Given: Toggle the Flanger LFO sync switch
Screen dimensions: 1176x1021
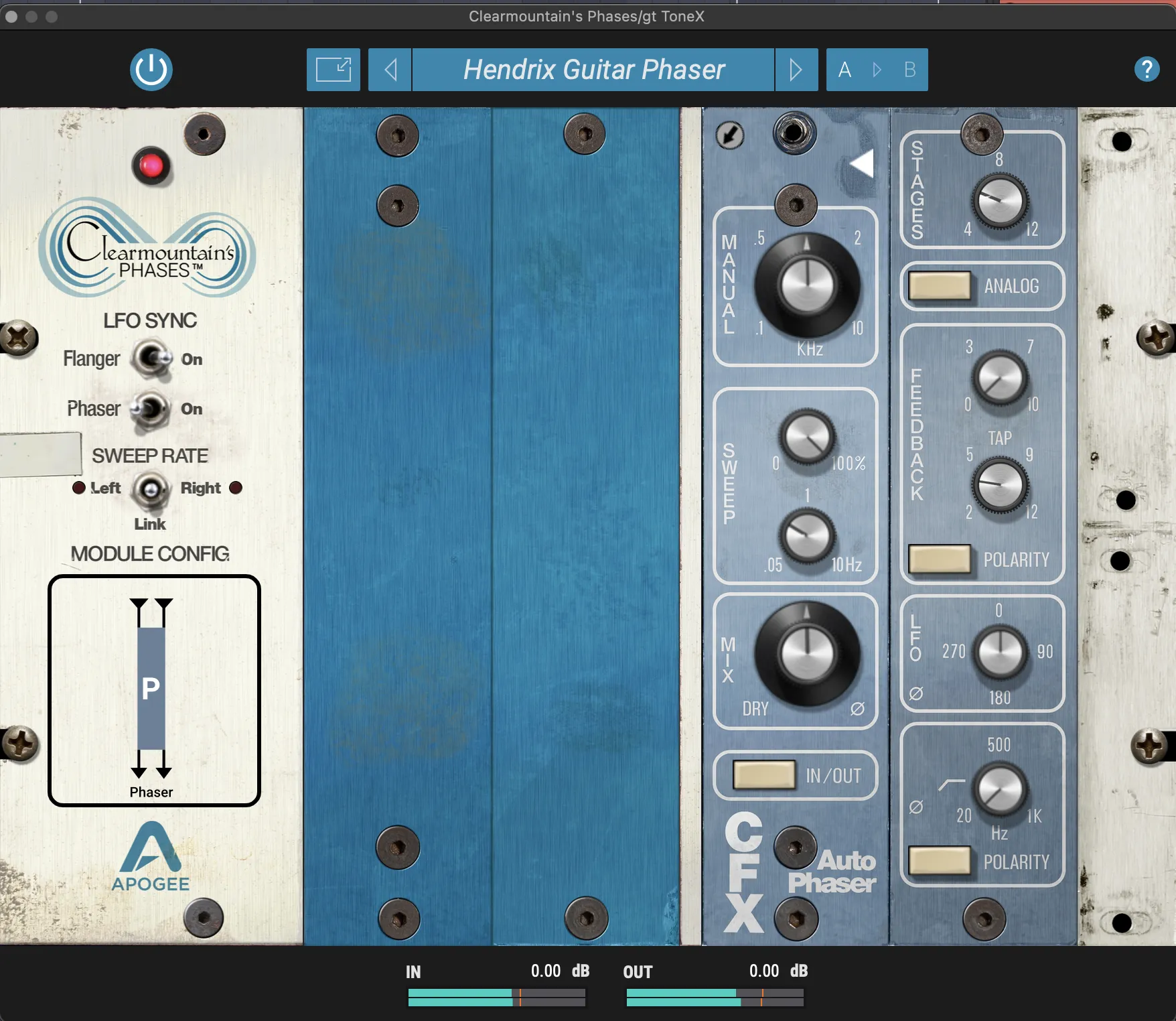Looking at the screenshot, I should click(151, 358).
